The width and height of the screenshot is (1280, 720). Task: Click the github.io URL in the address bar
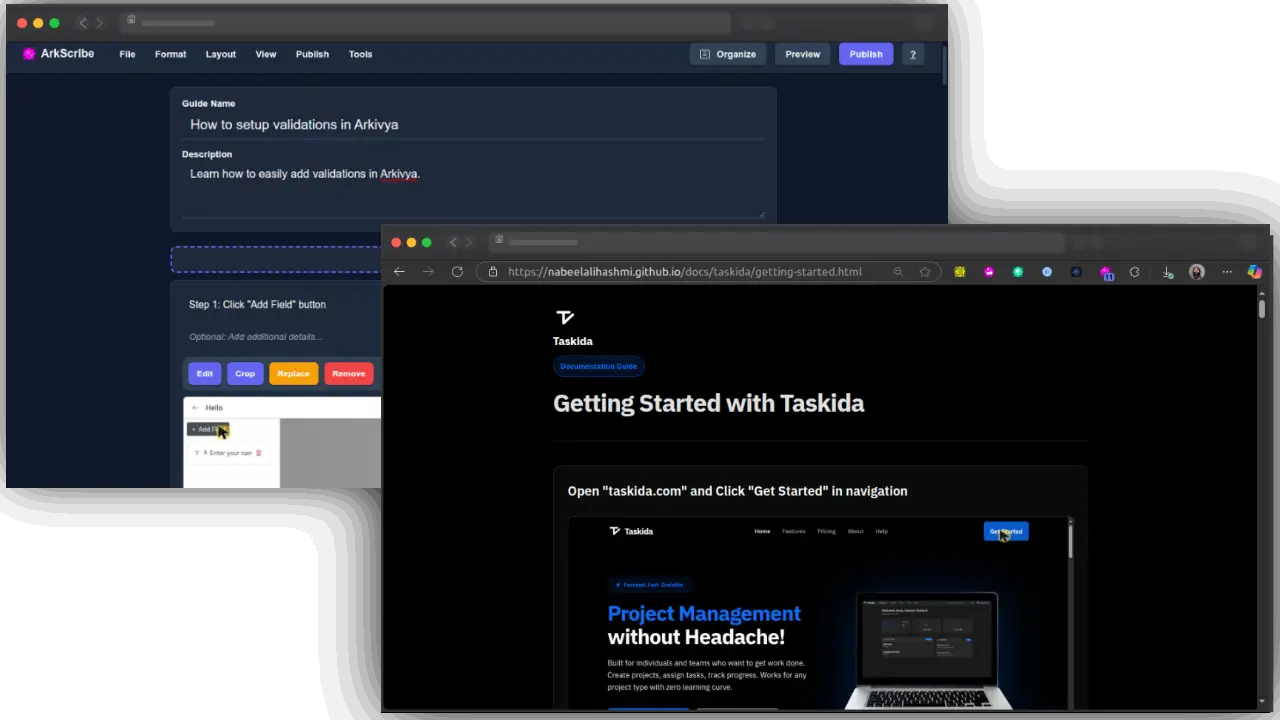point(685,272)
